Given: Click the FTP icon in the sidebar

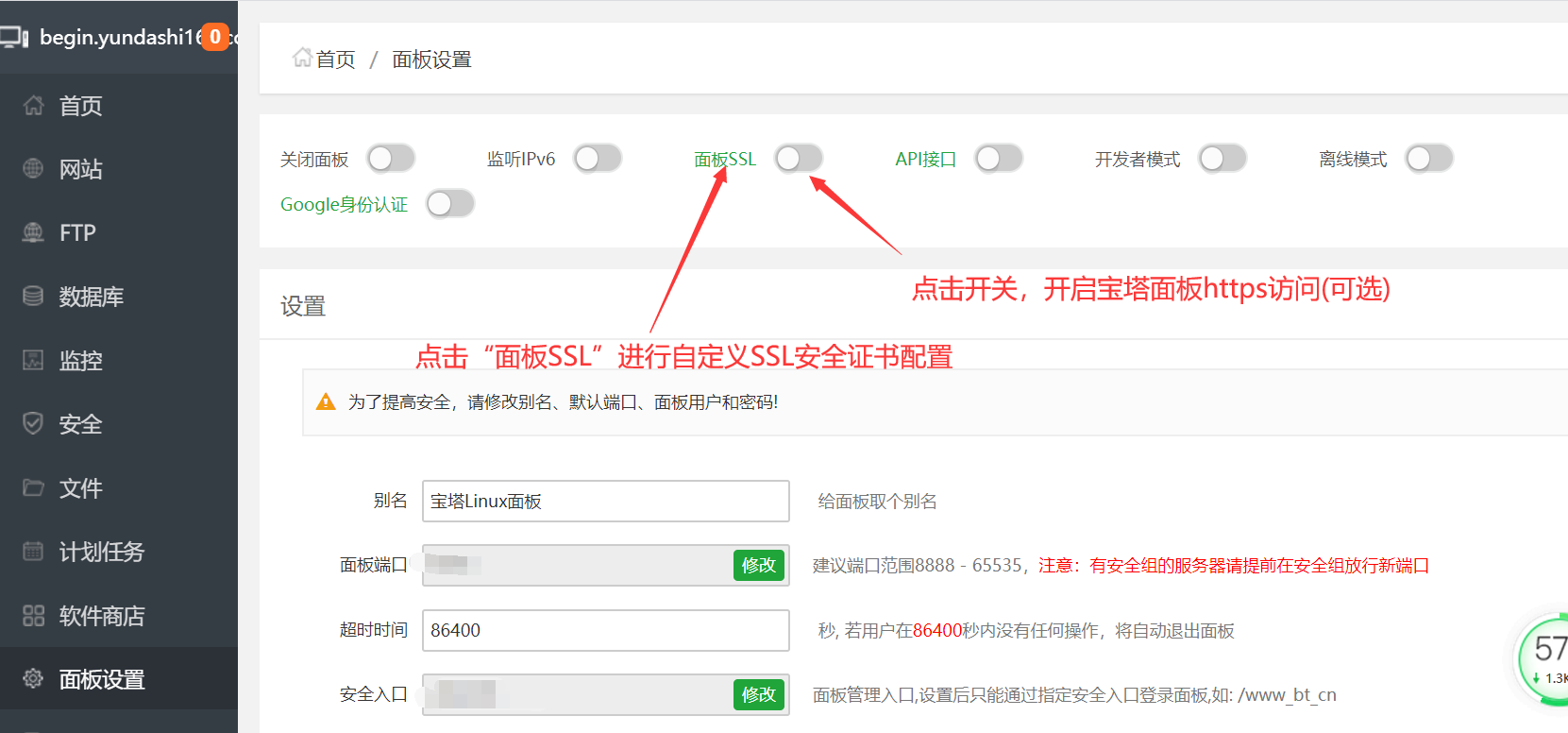Looking at the screenshot, I should [x=33, y=231].
